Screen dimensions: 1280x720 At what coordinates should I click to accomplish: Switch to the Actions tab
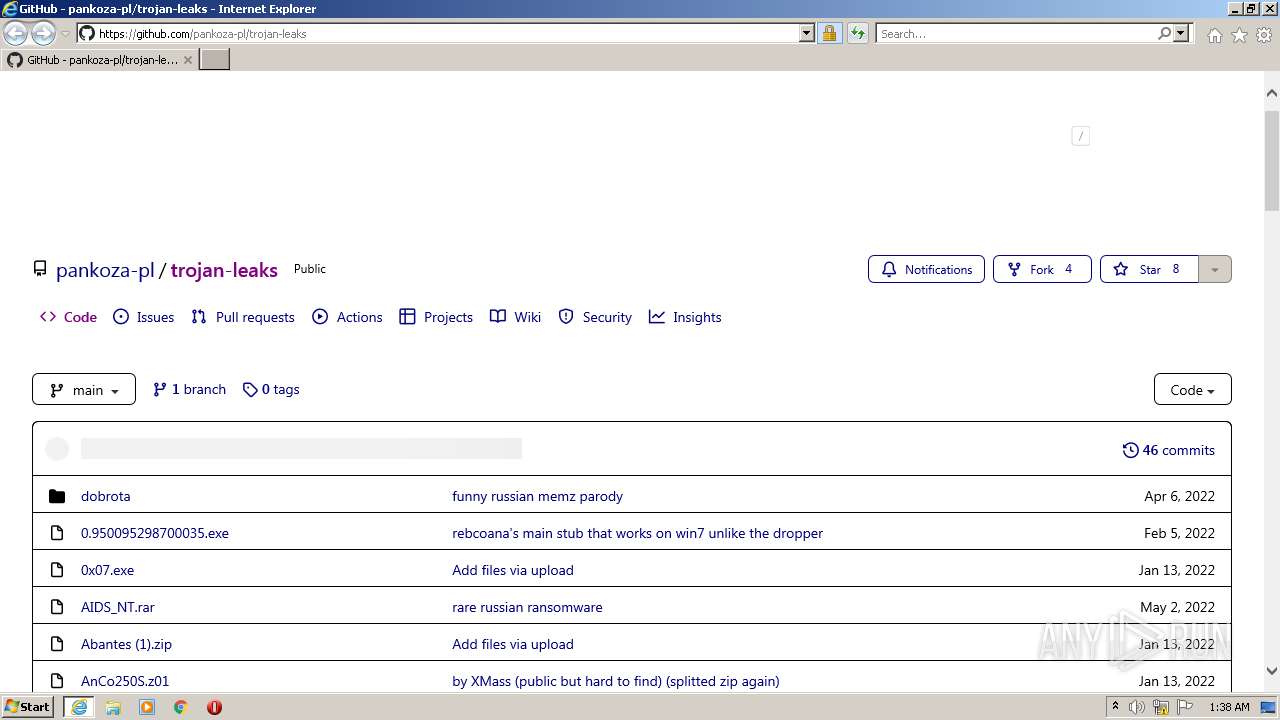[x=347, y=317]
